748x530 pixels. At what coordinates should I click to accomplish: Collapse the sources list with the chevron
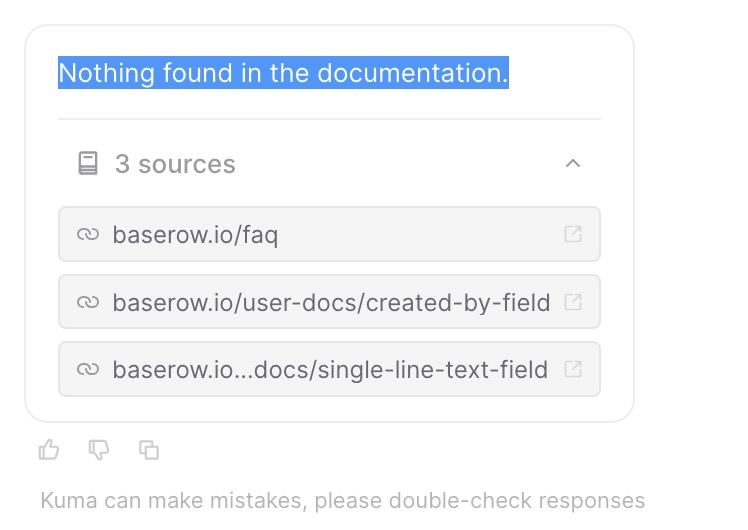pyautogui.click(x=573, y=163)
